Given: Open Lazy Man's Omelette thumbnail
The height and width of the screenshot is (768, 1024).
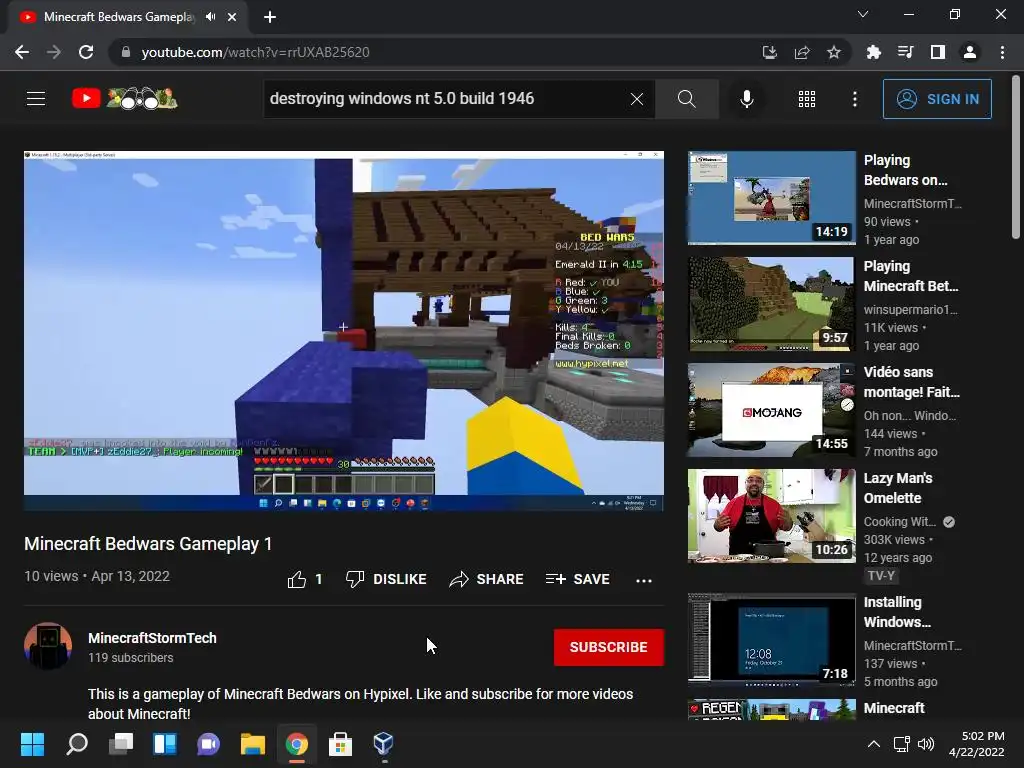Looking at the screenshot, I should click(771, 516).
